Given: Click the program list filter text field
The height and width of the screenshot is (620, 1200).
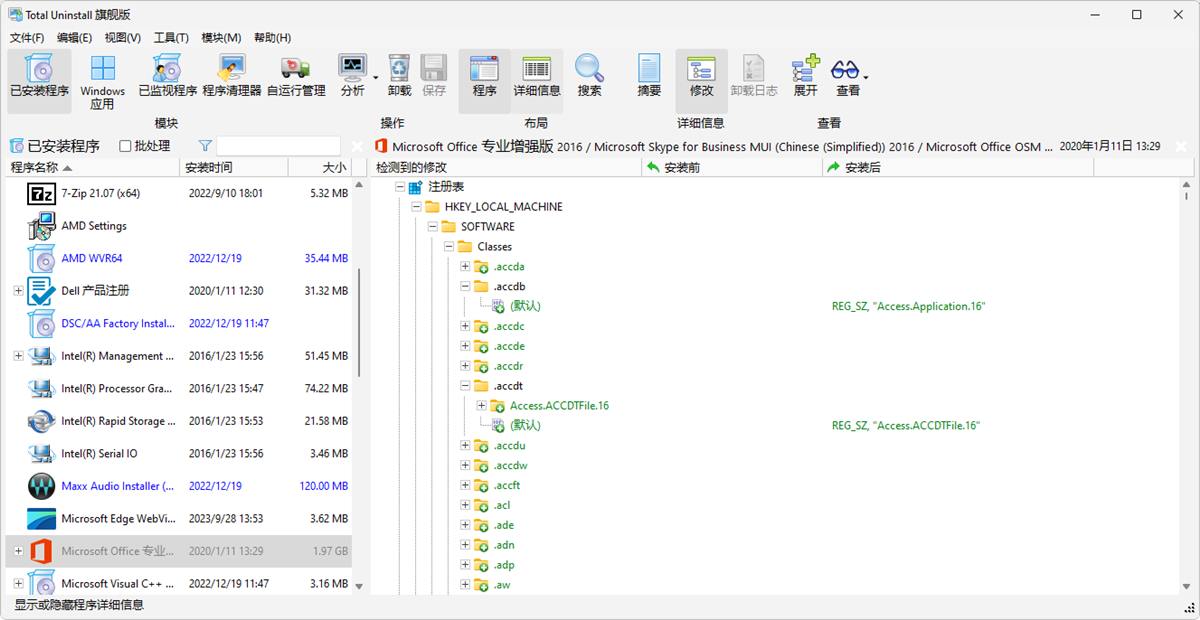Looking at the screenshot, I should [278, 146].
